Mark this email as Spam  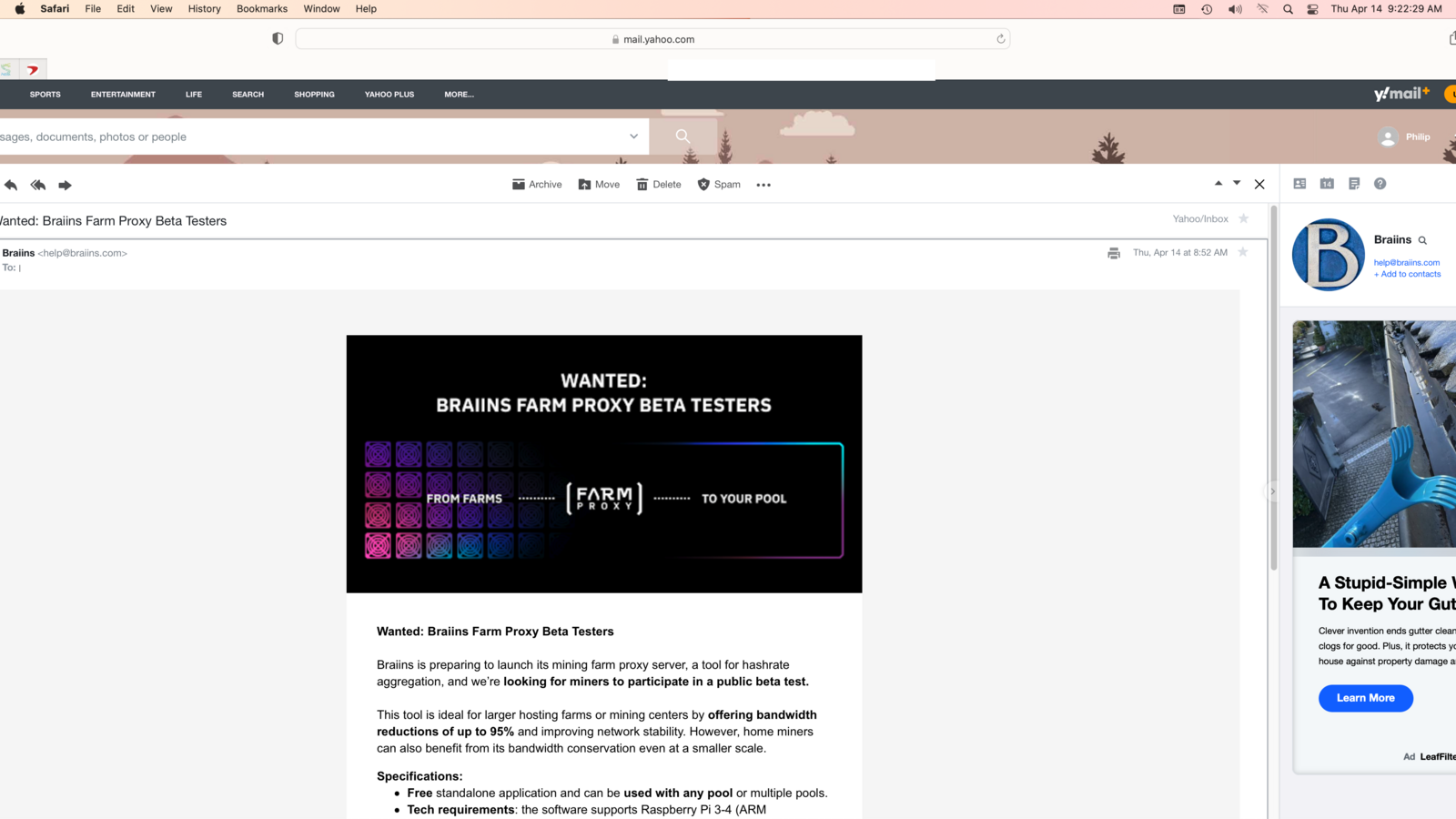point(719,185)
